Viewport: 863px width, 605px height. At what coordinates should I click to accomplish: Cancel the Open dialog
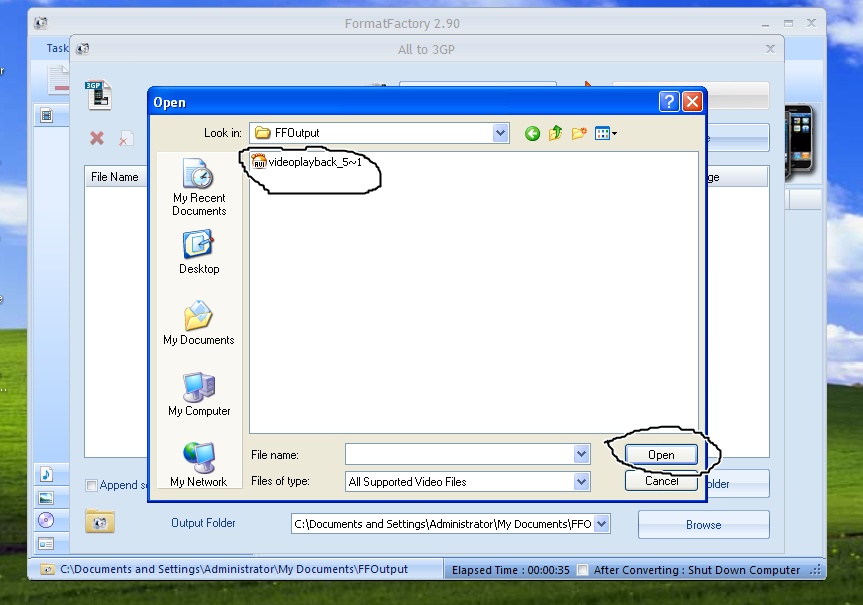[x=661, y=481]
